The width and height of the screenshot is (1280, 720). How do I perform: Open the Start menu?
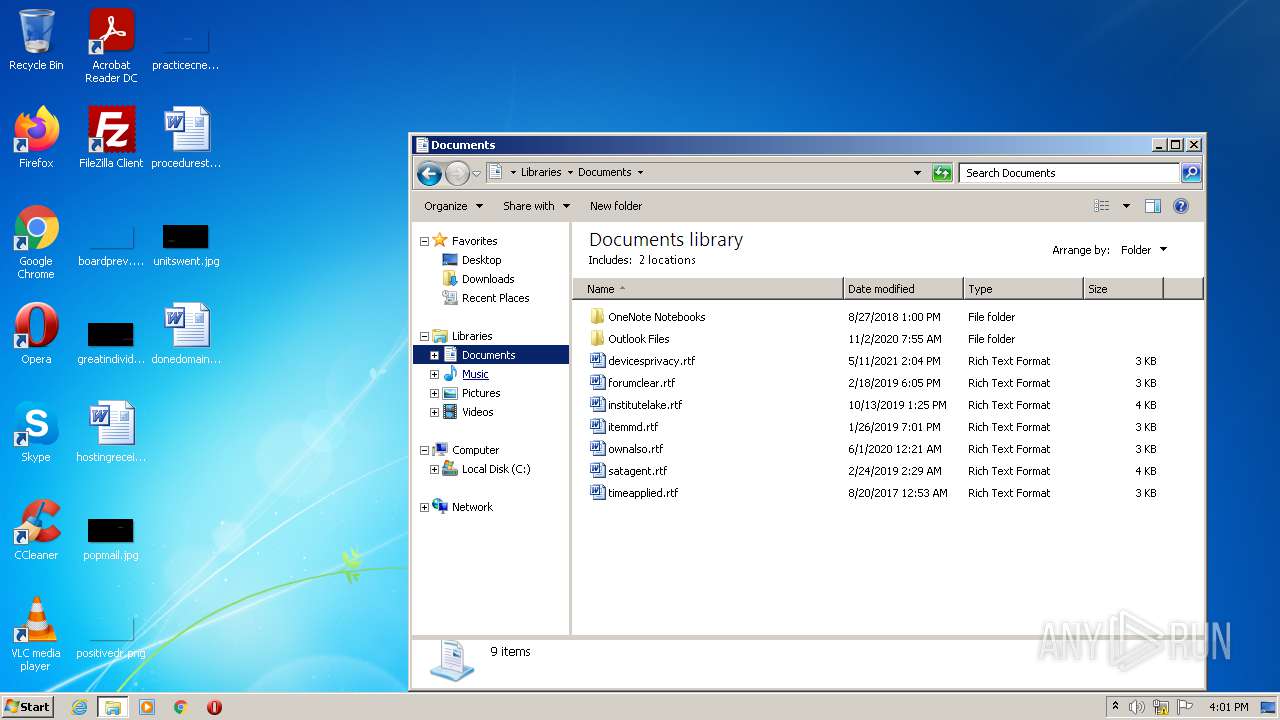point(27,706)
